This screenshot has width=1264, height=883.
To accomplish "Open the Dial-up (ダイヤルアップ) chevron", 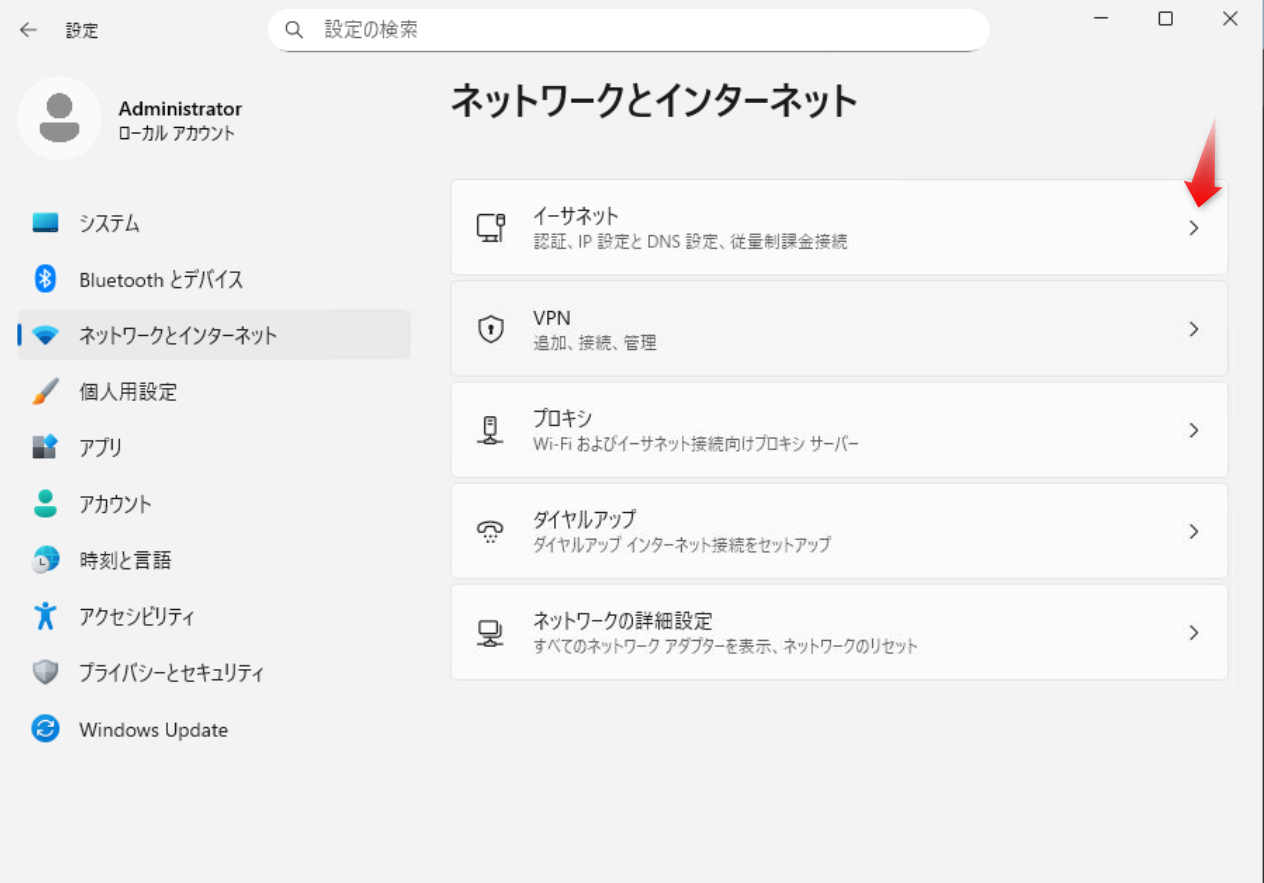I will [1193, 531].
